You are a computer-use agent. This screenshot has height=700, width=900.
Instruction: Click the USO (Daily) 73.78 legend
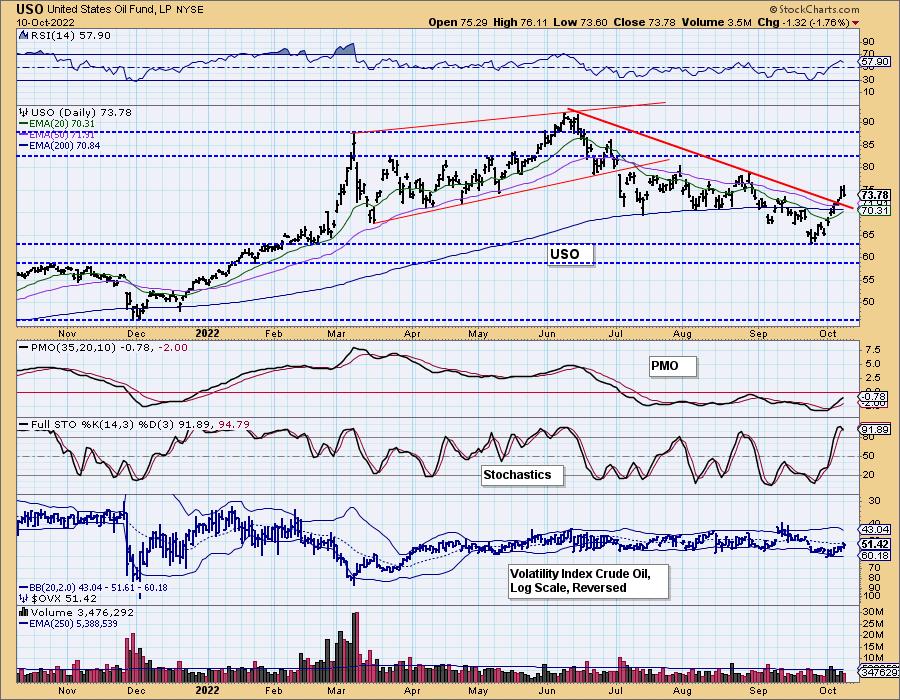pyautogui.click(x=81, y=112)
